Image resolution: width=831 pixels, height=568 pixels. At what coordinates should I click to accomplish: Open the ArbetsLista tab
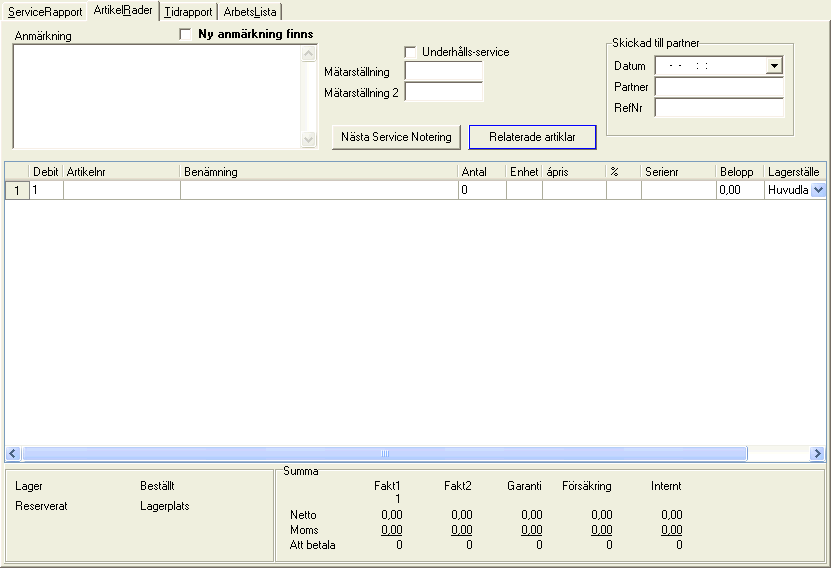[x=250, y=12]
